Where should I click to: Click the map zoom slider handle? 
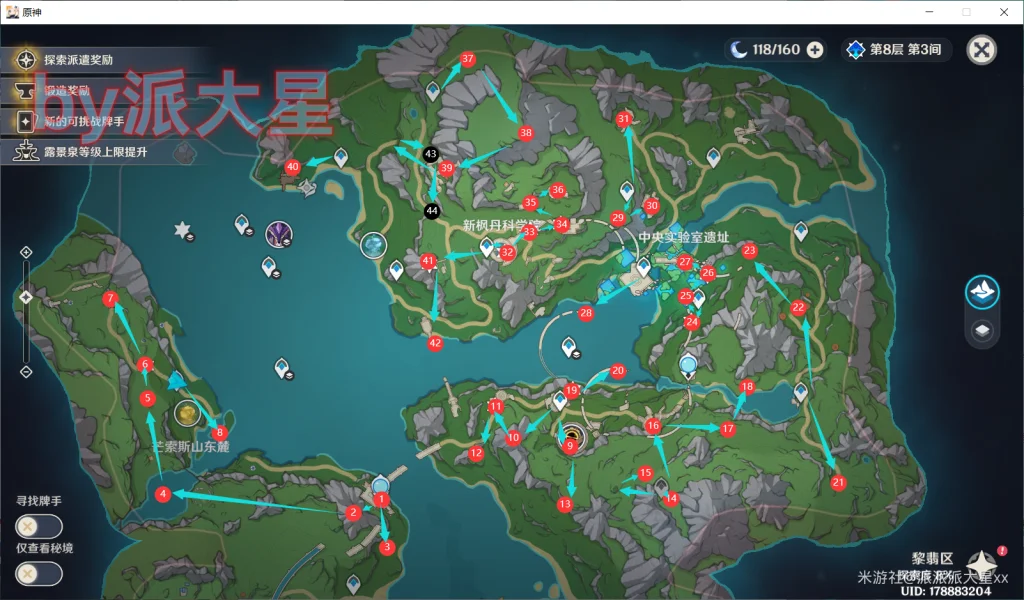click(x=26, y=297)
